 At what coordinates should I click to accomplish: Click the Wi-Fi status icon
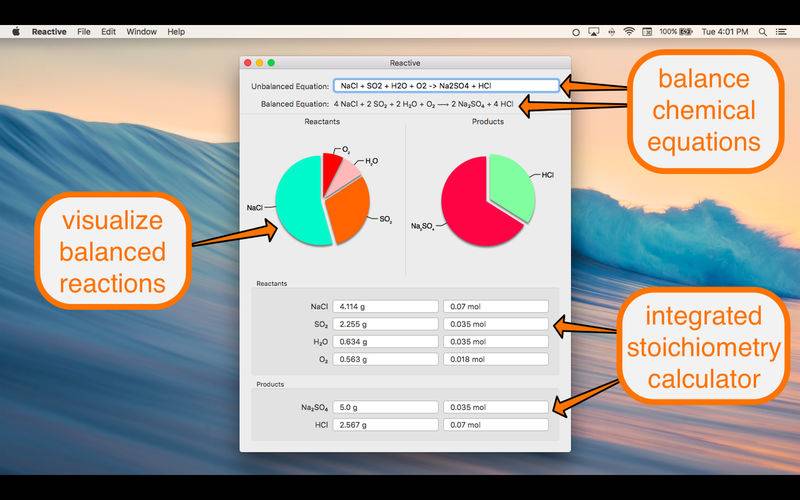[x=629, y=32]
